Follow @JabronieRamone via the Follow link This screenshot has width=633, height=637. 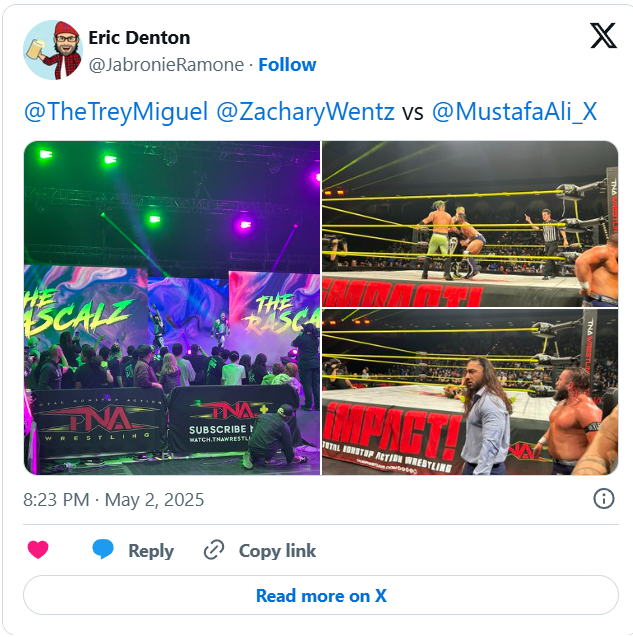tap(287, 65)
